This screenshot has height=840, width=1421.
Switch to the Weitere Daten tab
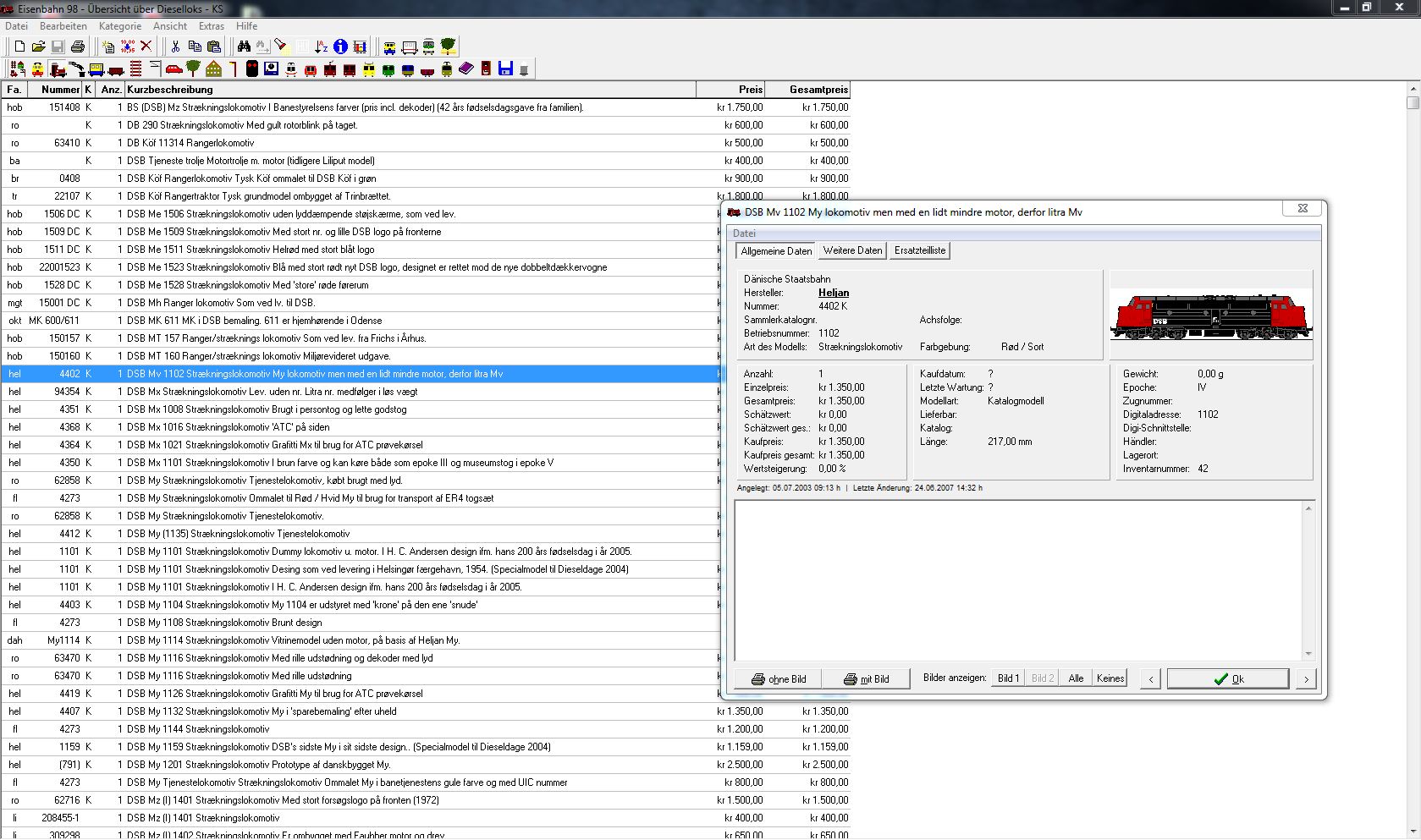(x=852, y=250)
